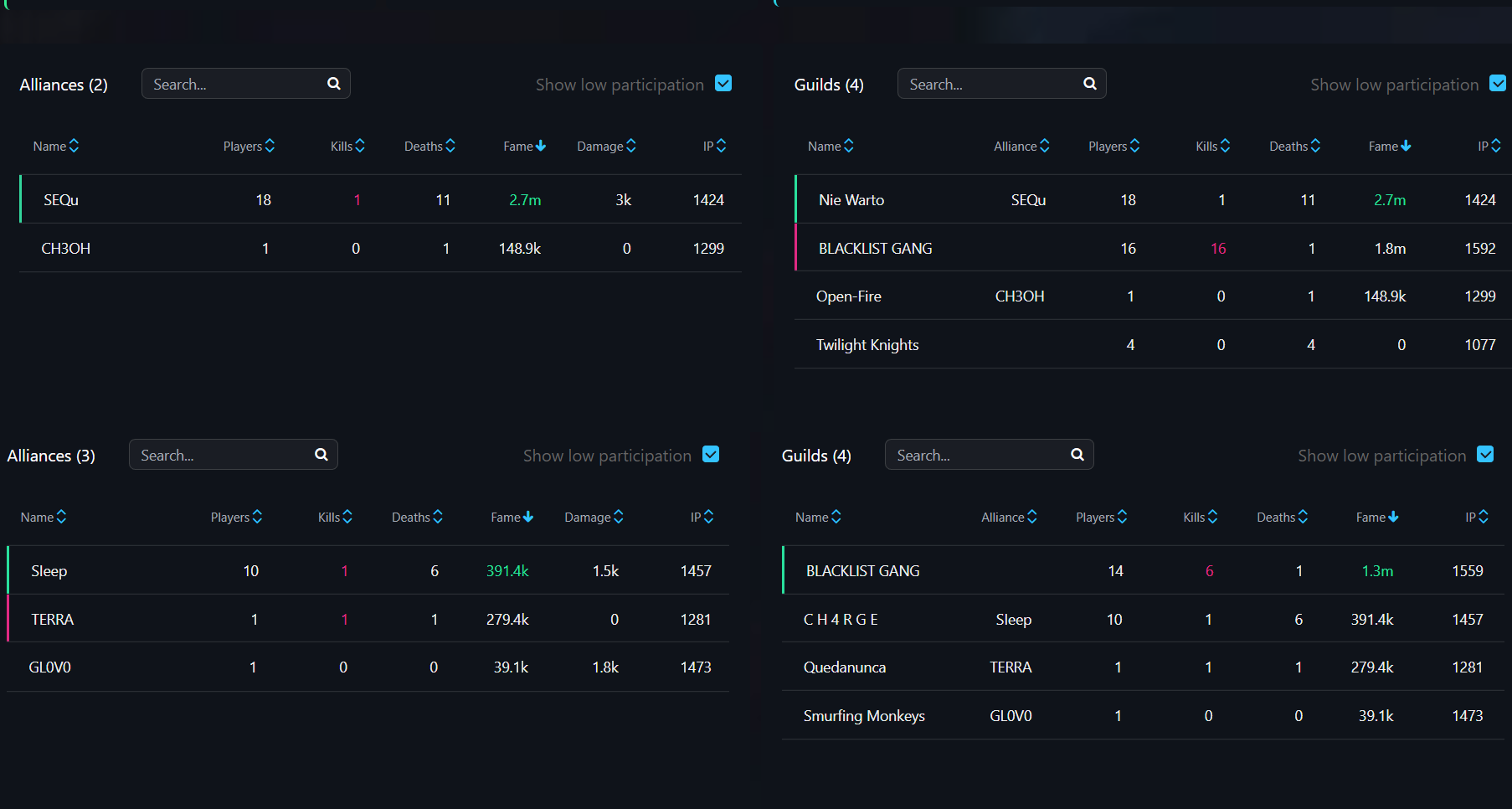Click TERRA alliance in Quedanunca row
Viewport: 1512px width, 809px height.
pos(1011,667)
